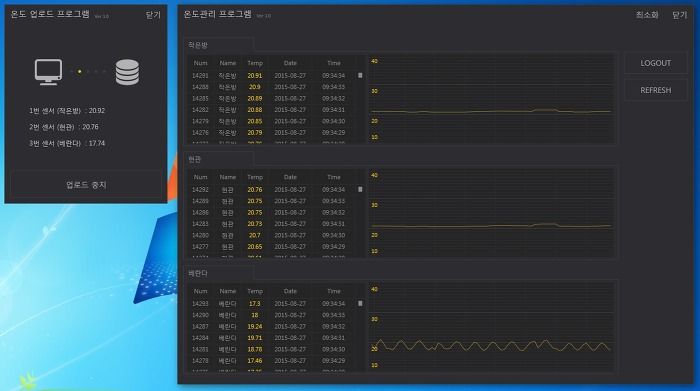Click the 3번 센서 (베란다) reading line
700x391 pixels.
click(67, 143)
